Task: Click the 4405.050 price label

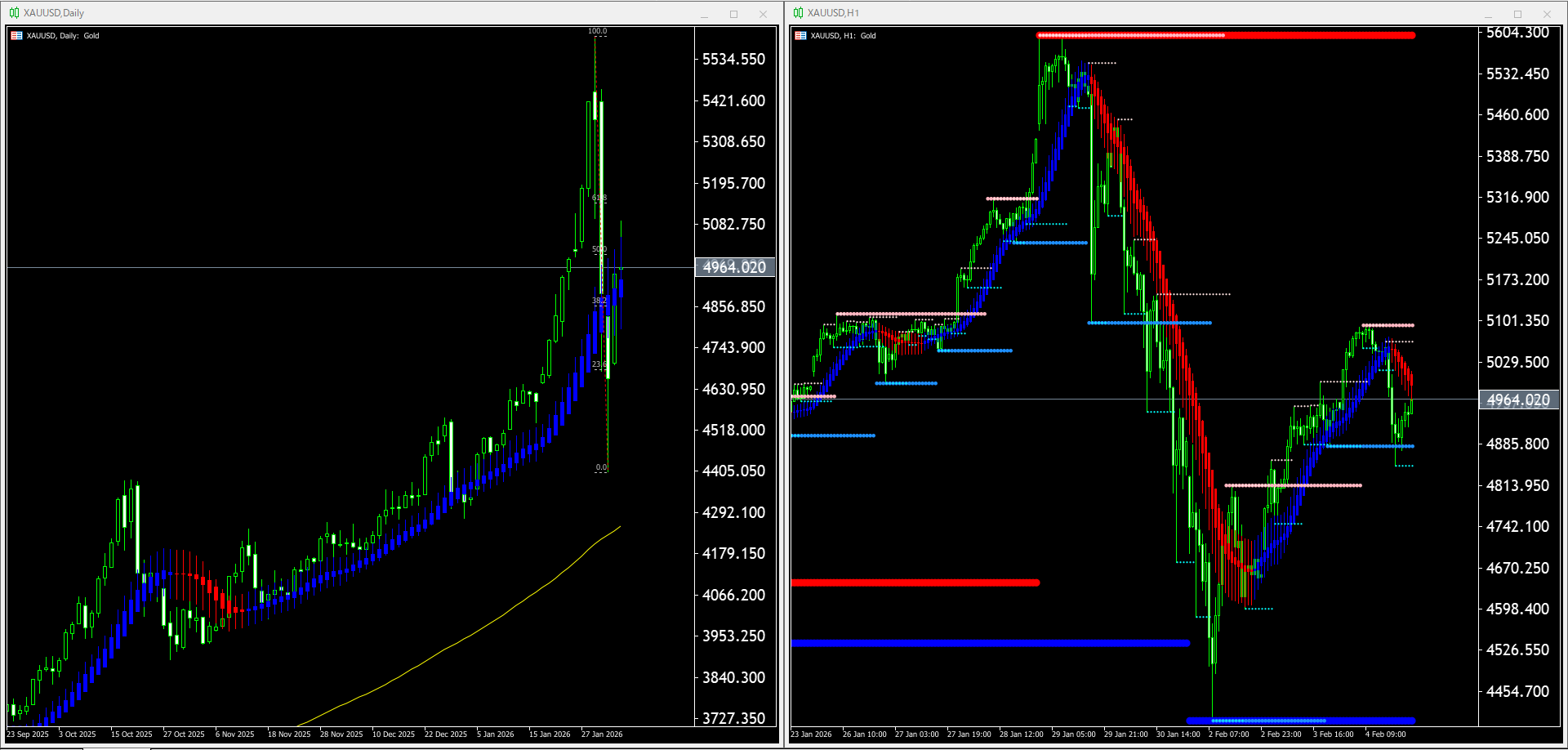Action: click(x=733, y=471)
